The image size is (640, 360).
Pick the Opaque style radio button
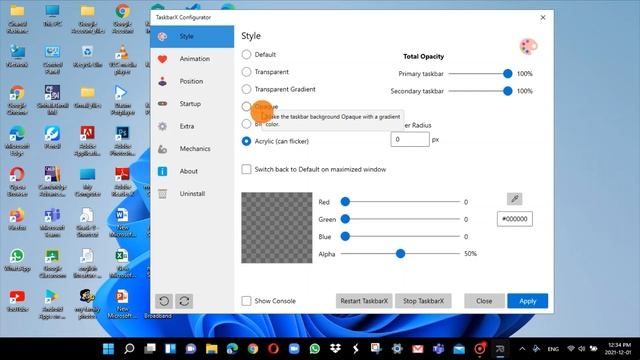[246, 107]
